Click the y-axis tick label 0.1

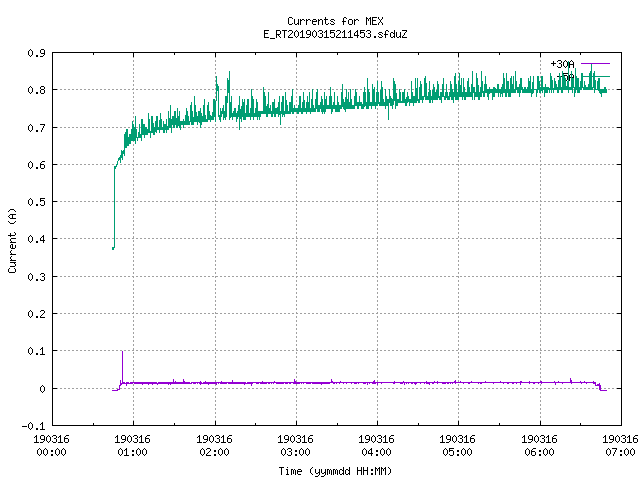(x=36, y=351)
